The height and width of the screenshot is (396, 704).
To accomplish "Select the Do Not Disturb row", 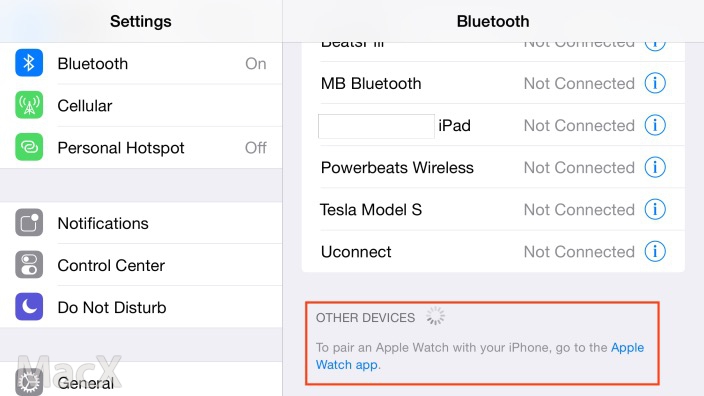I will coord(141,308).
